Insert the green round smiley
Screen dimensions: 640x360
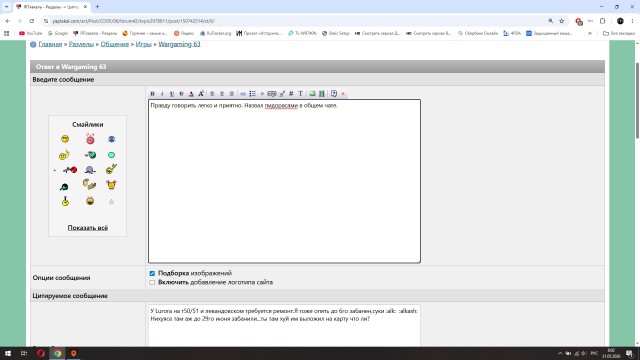click(111, 155)
